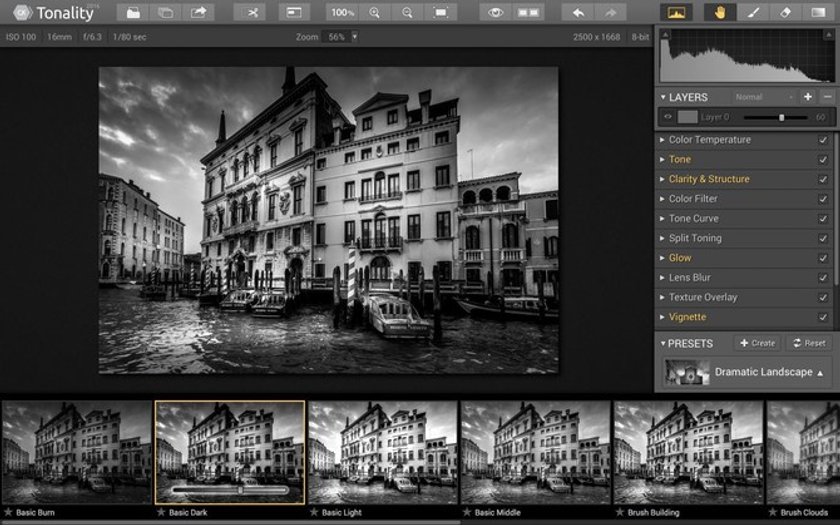The width and height of the screenshot is (840, 525).
Task: Expand the Color Filter section
Action: pos(663,199)
